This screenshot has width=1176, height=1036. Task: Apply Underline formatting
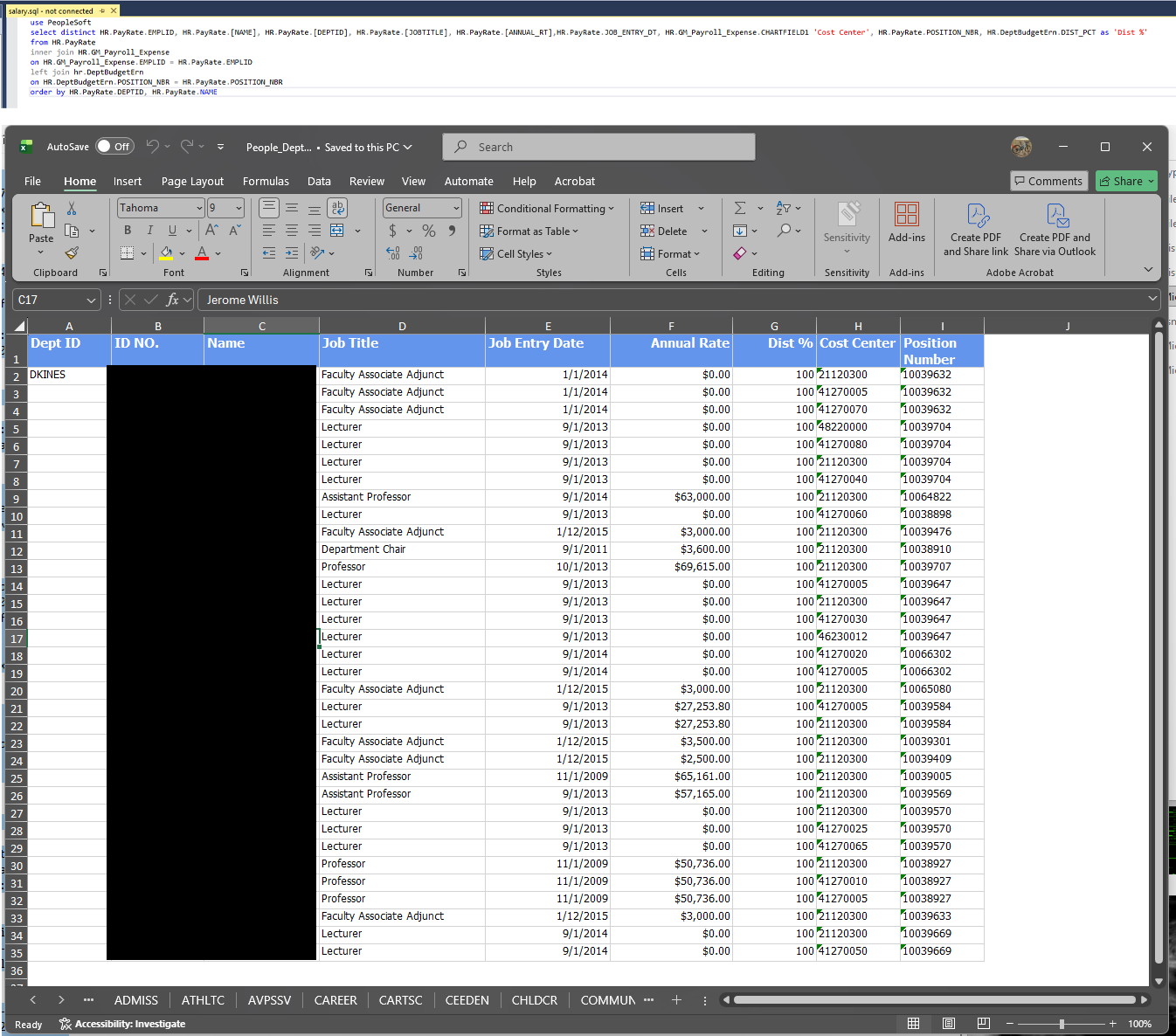(172, 231)
